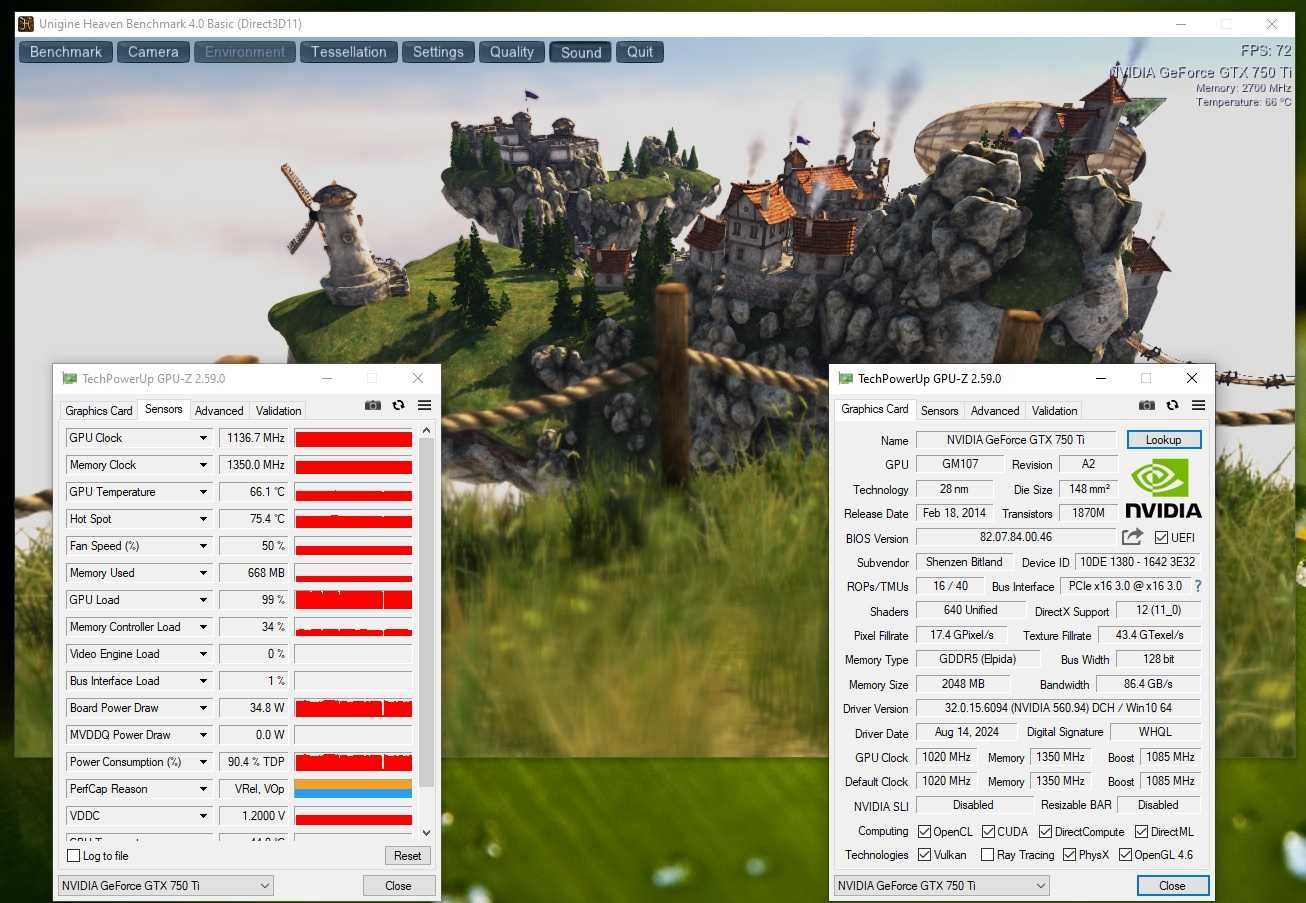1306x903 pixels.
Task: Click the refresh icon in the Sensors window
Action: click(x=398, y=405)
